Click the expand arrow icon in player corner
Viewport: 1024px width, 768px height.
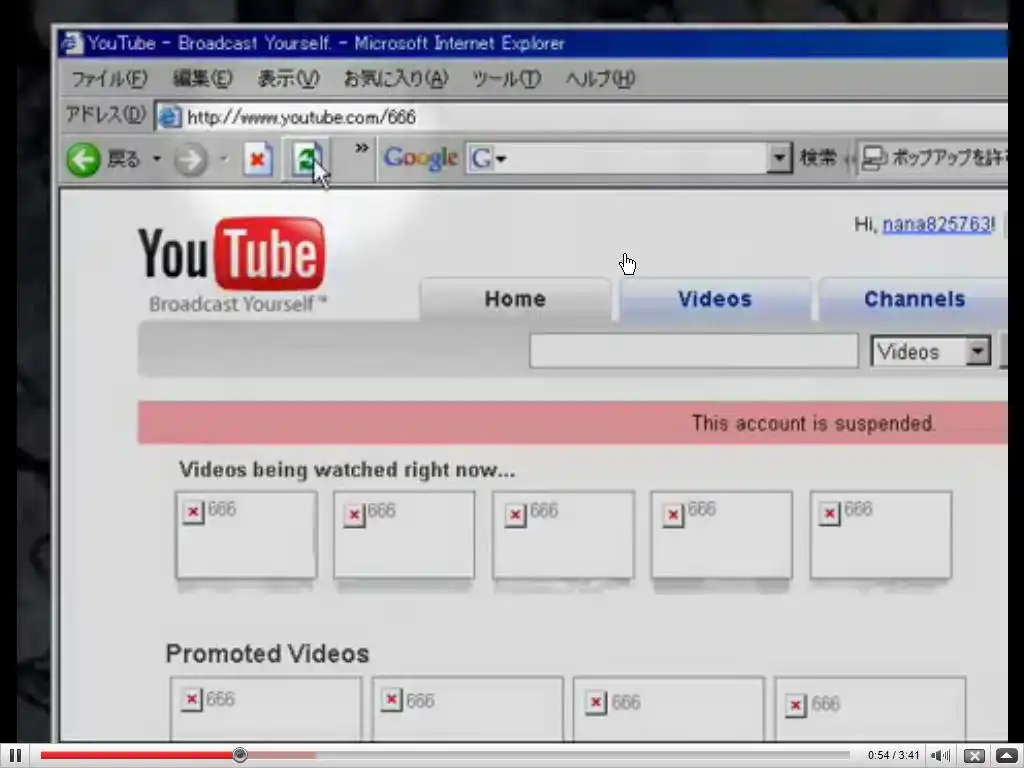(1007, 756)
